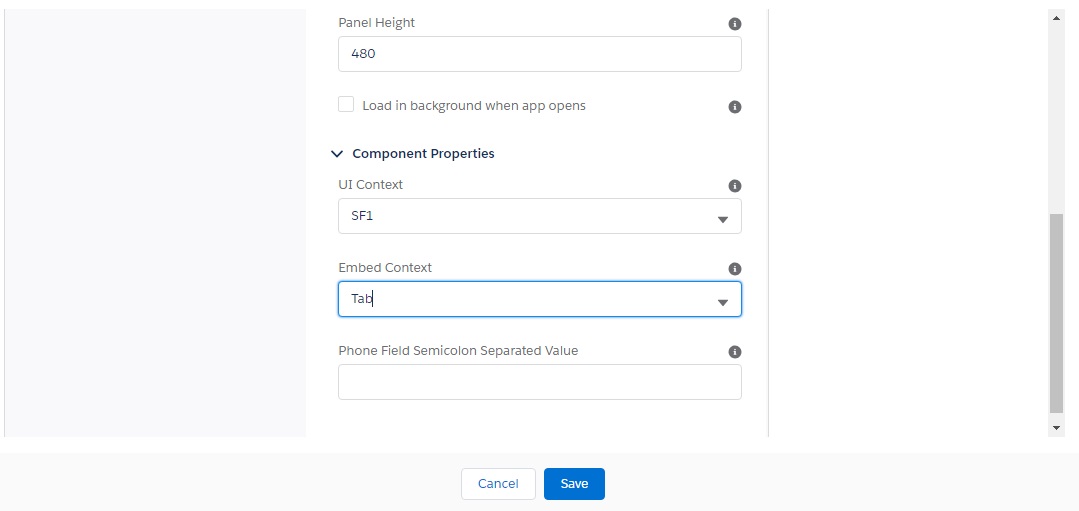The height and width of the screenshot is (511, 1079).
Task: Open the Embed Context dropdown showing Tab
Action: (x=540, y=299)
